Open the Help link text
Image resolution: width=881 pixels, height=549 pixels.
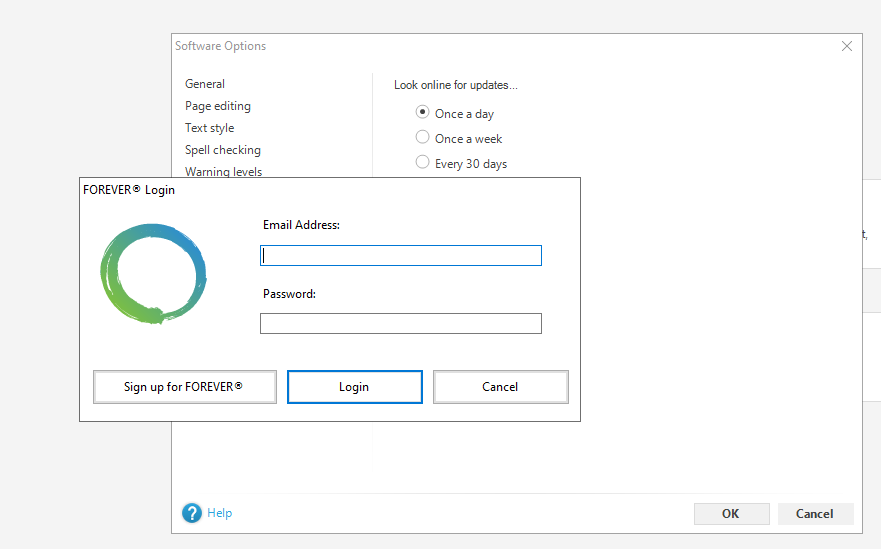click(220, 513)
